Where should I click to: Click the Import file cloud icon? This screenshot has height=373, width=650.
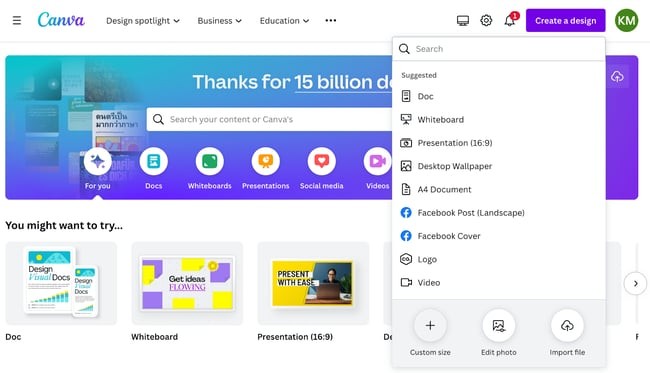pyautogui.click(x=567, y=326)
